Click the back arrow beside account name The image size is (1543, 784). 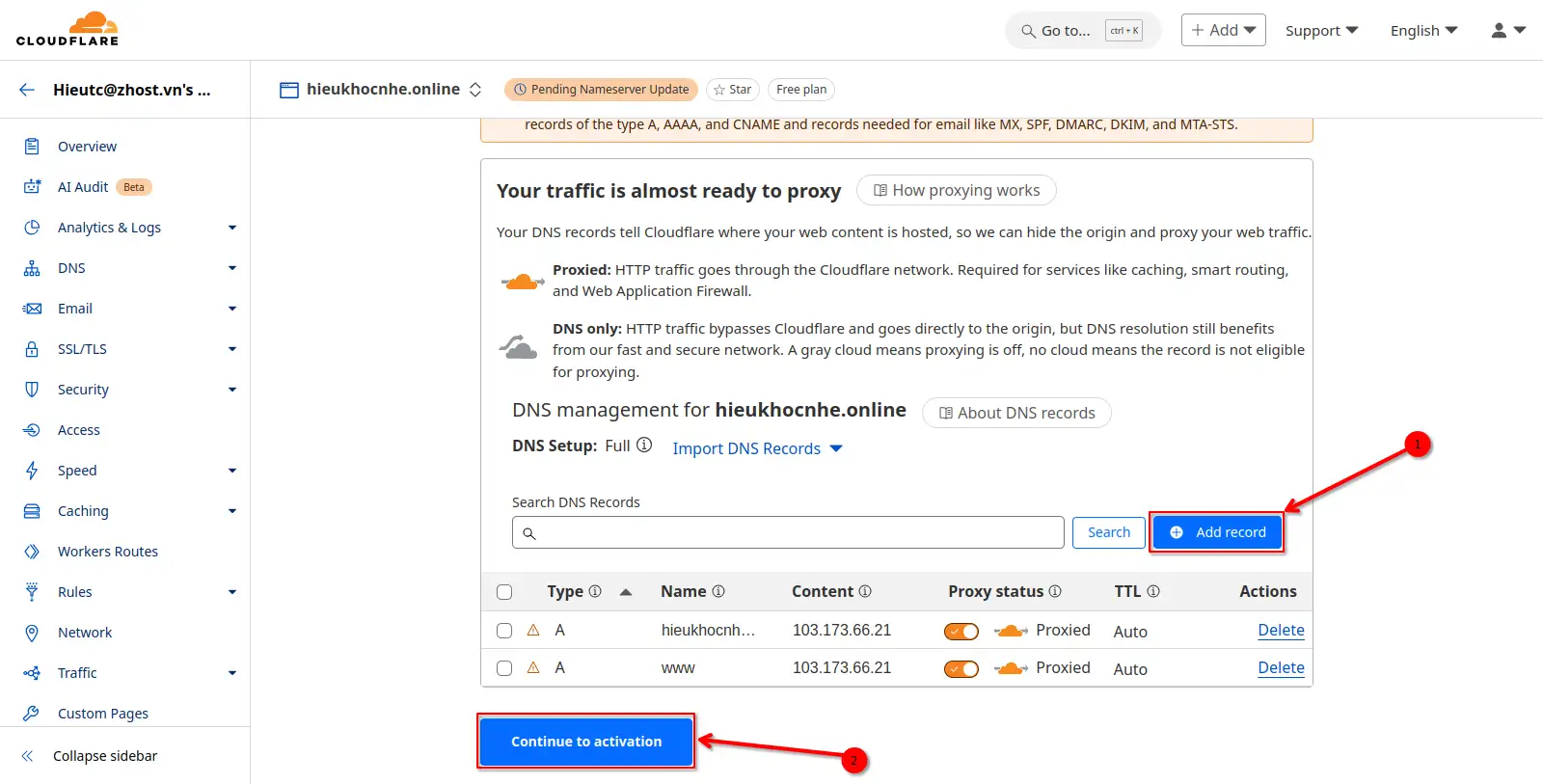click(x=27, y=90)
